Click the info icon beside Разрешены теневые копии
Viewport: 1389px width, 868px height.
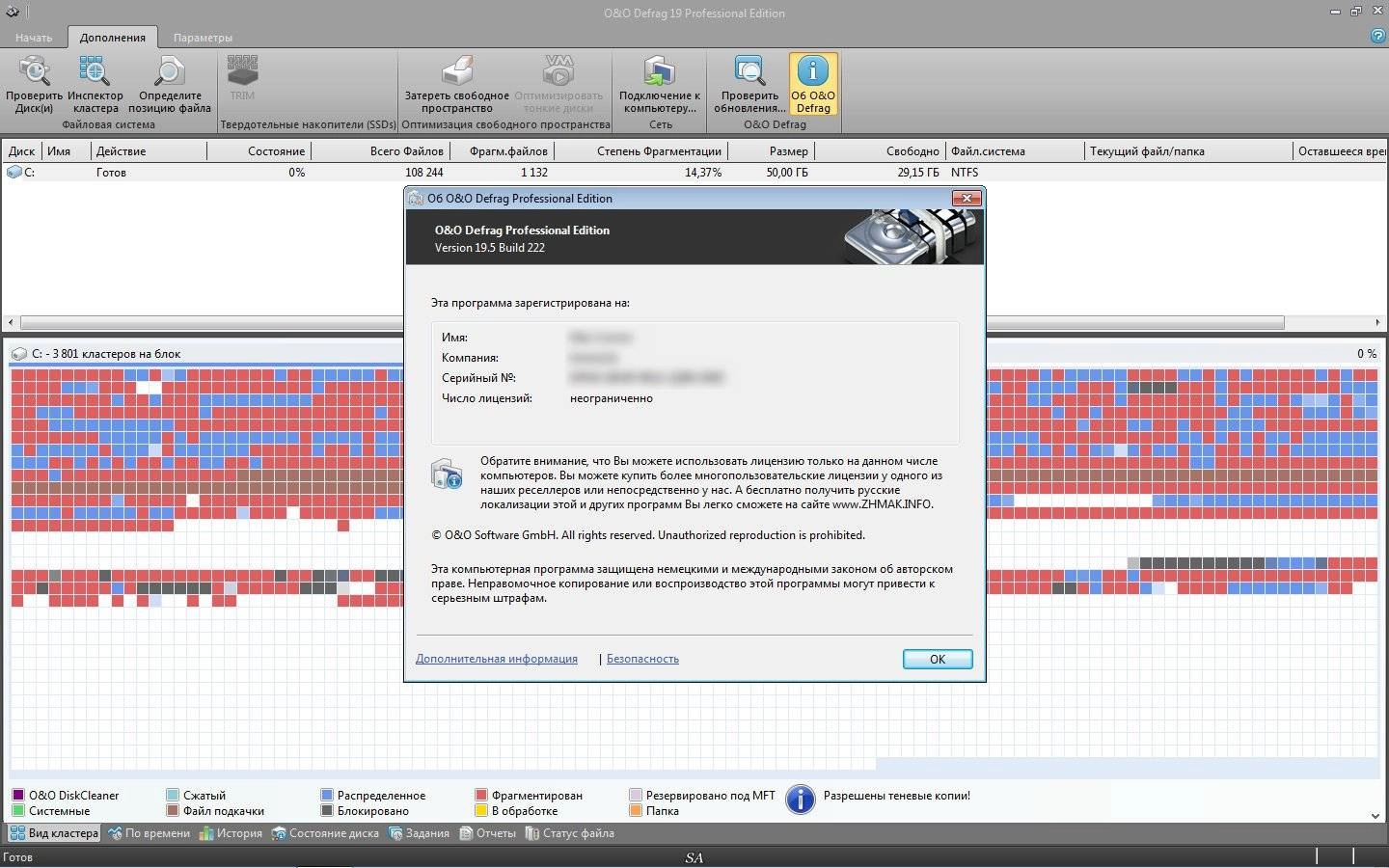pos(800,799)
